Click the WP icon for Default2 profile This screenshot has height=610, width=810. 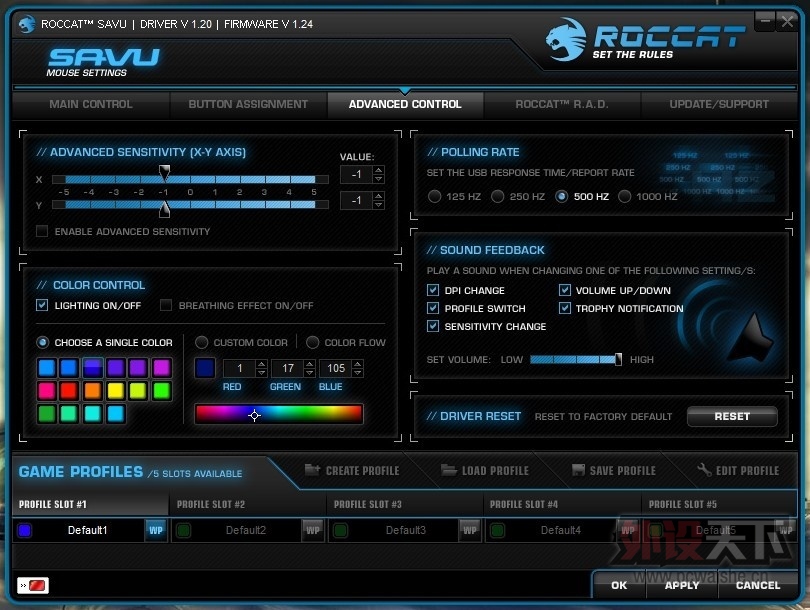[x=313, y=530]
